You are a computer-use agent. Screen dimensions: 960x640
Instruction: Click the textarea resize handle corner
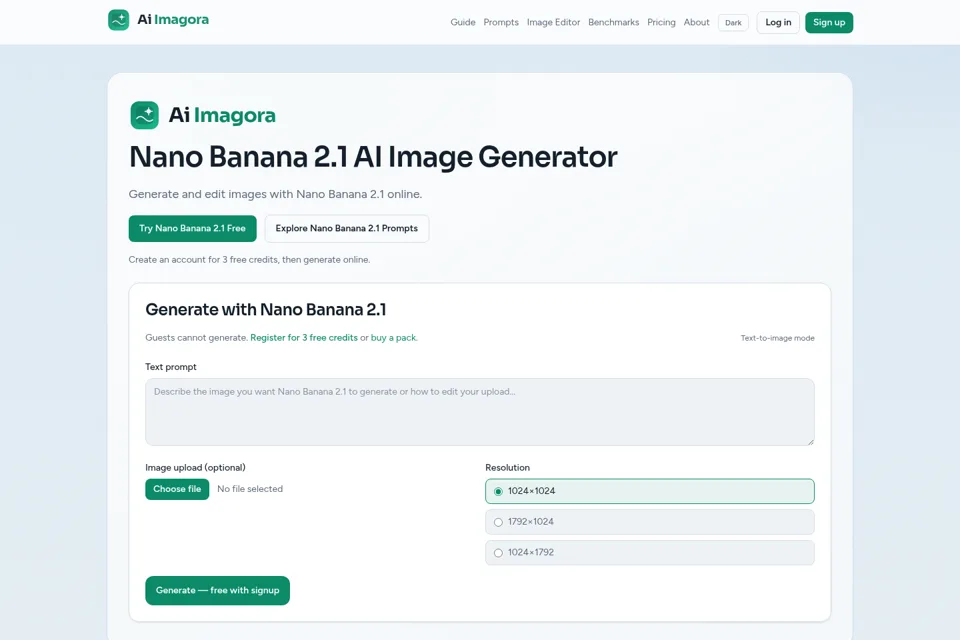[x=811, y=442]
